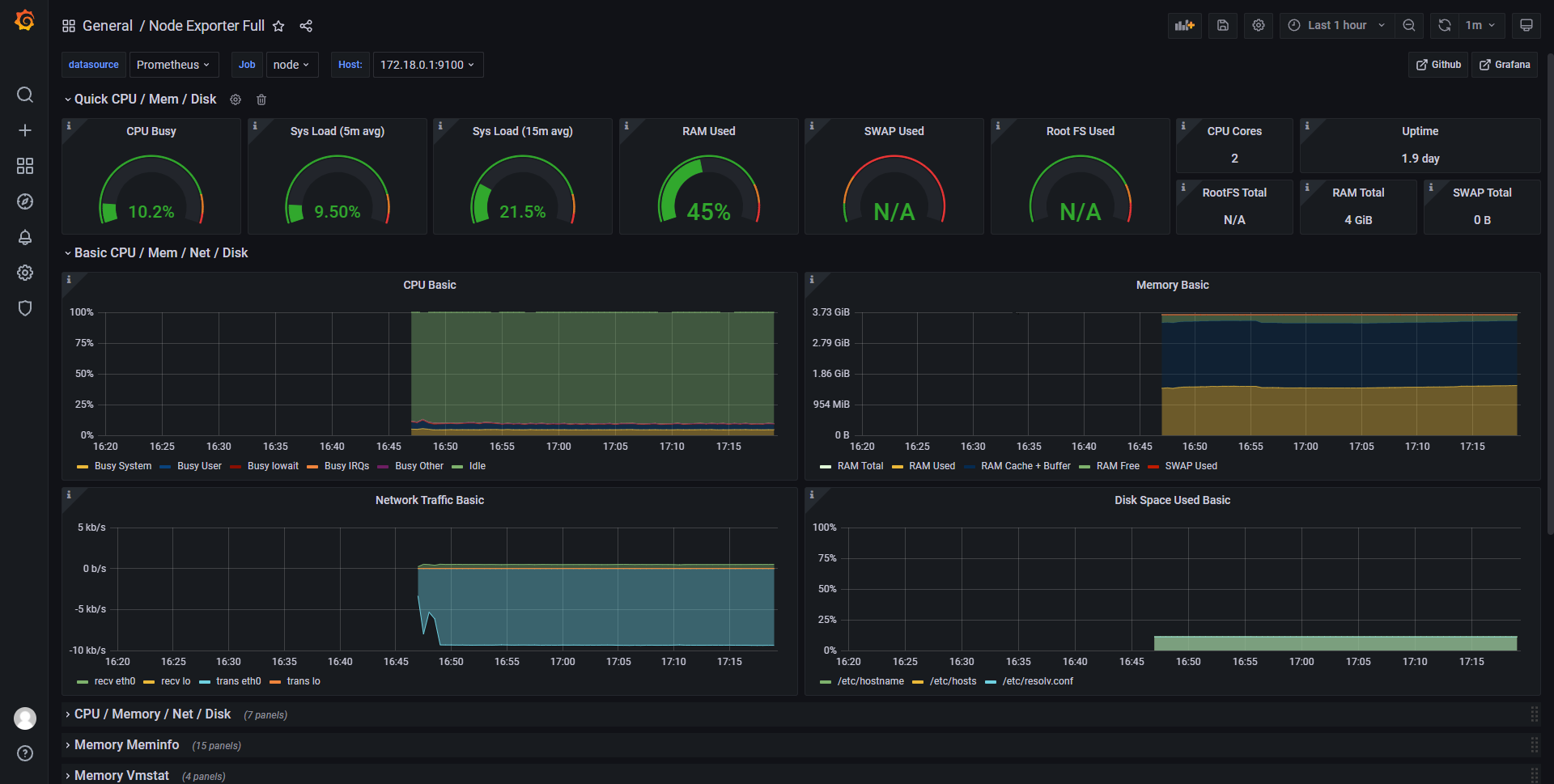Image resolution: width=1554 pixels, height=784 pixels.
Task: Open Quick CPU row settings gear
Action: click(x=236, y=100)
